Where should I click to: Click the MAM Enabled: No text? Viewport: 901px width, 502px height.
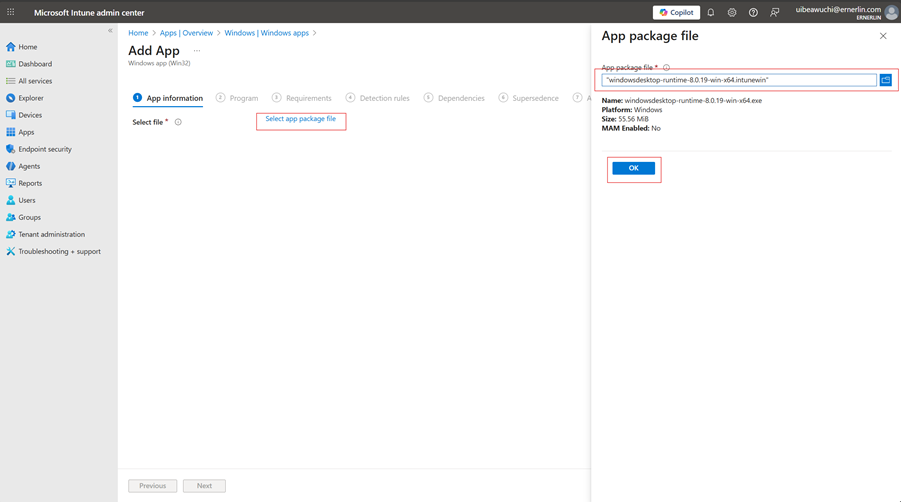click(x=631, y=128)
